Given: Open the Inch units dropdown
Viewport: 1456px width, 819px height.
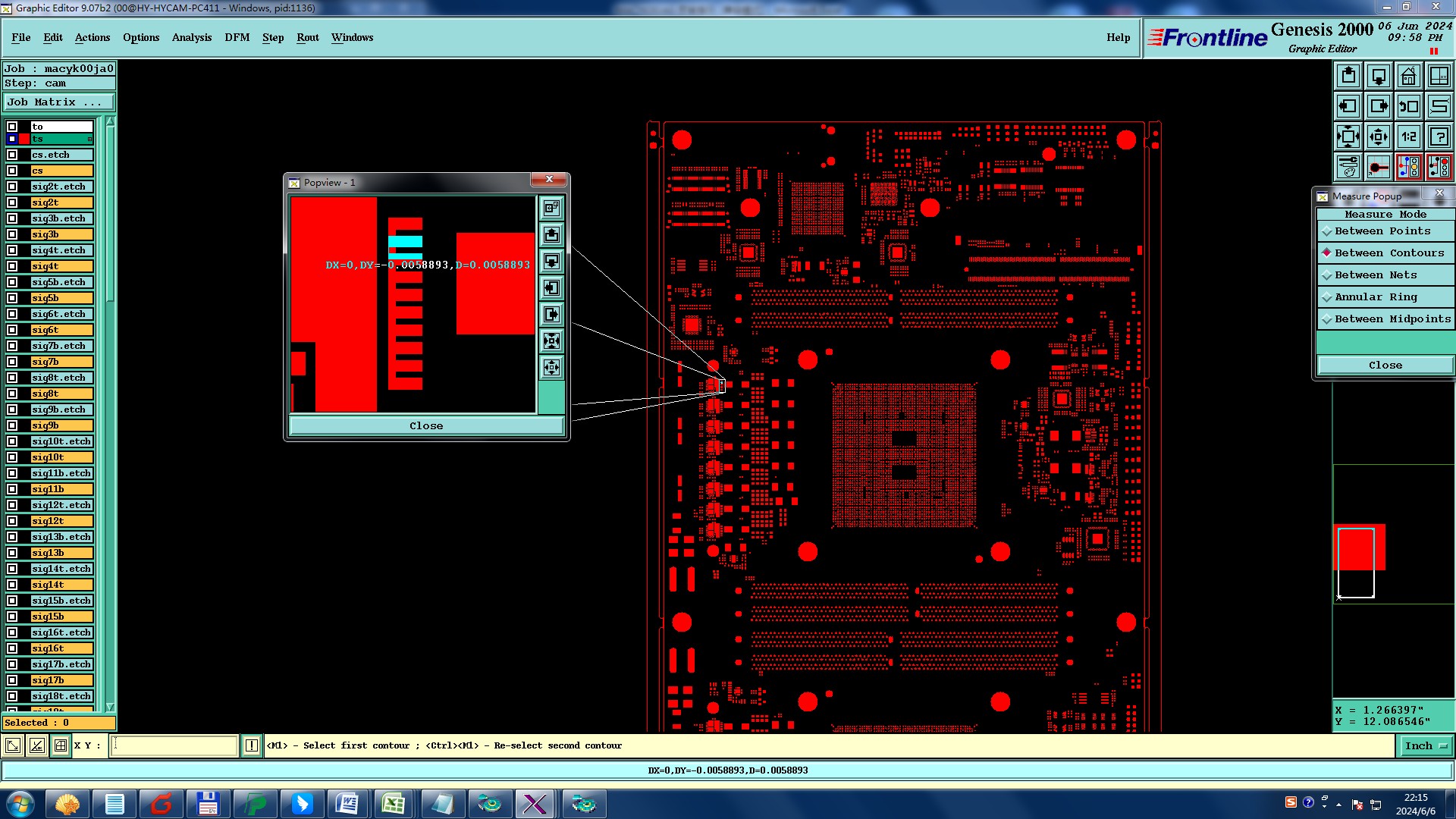Looking at the screenshot, I should coord(1424,746).
